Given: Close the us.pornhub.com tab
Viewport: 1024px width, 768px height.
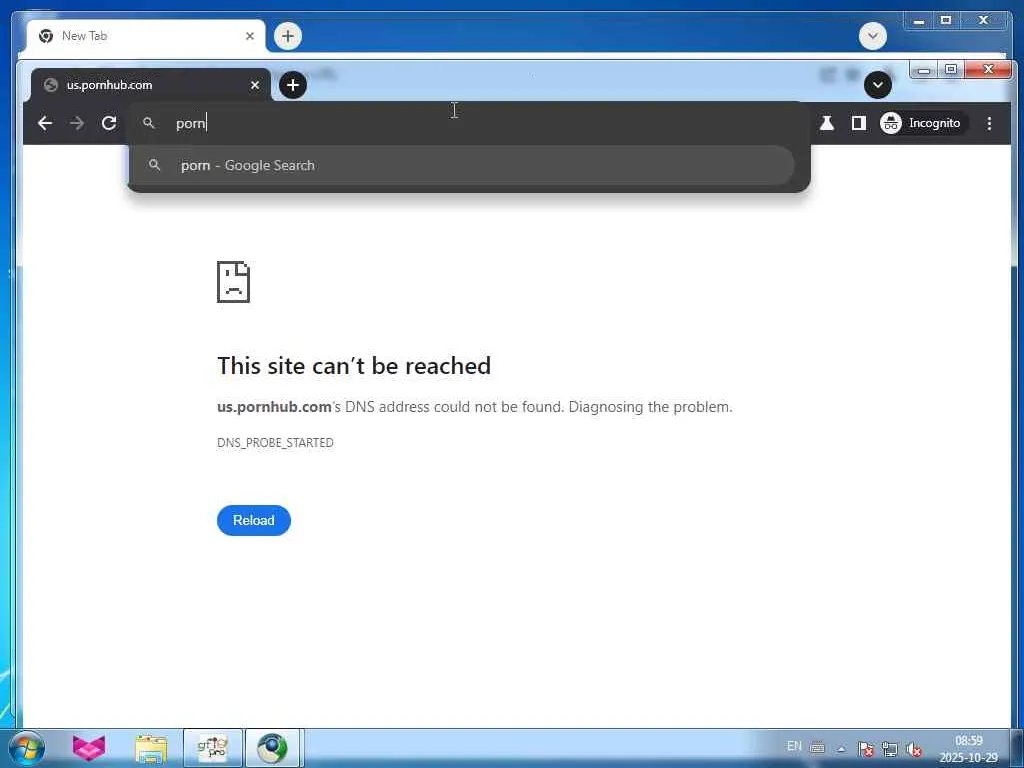Looking at the screenshot, I should click(255, 85).
